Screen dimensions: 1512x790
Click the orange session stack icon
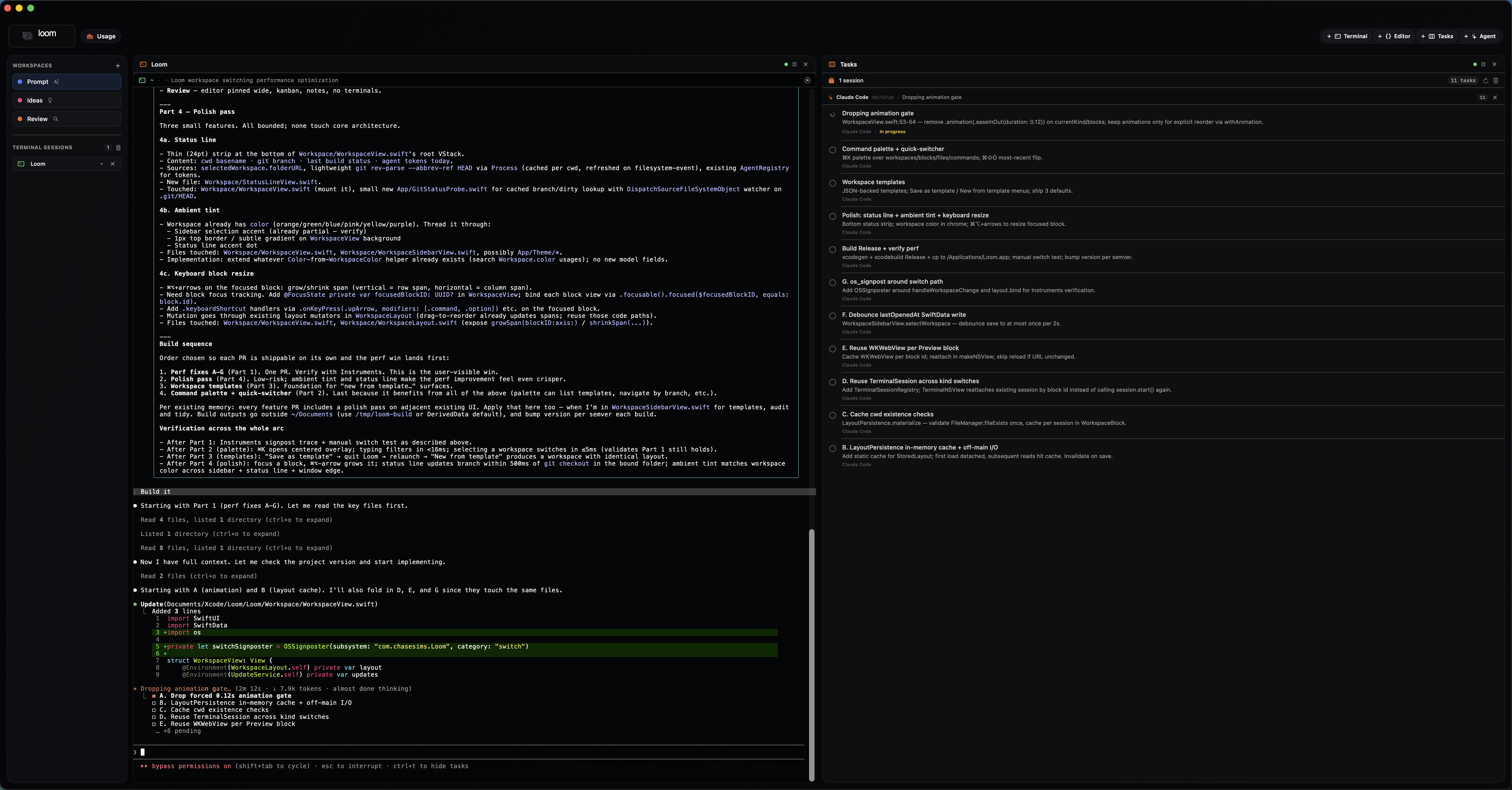(832, 80)
